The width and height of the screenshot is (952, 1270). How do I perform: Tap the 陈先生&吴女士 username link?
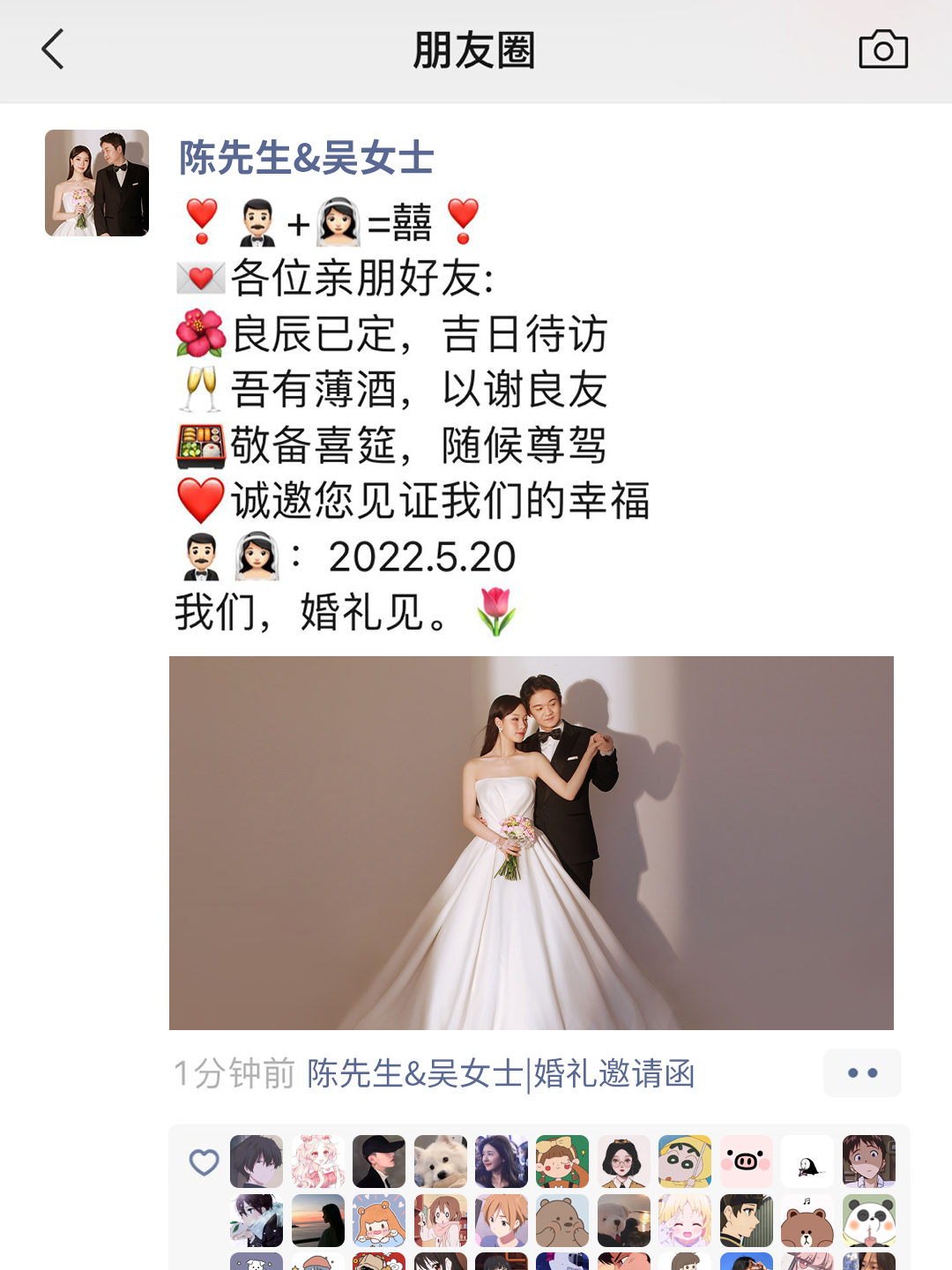click(306, 158)
